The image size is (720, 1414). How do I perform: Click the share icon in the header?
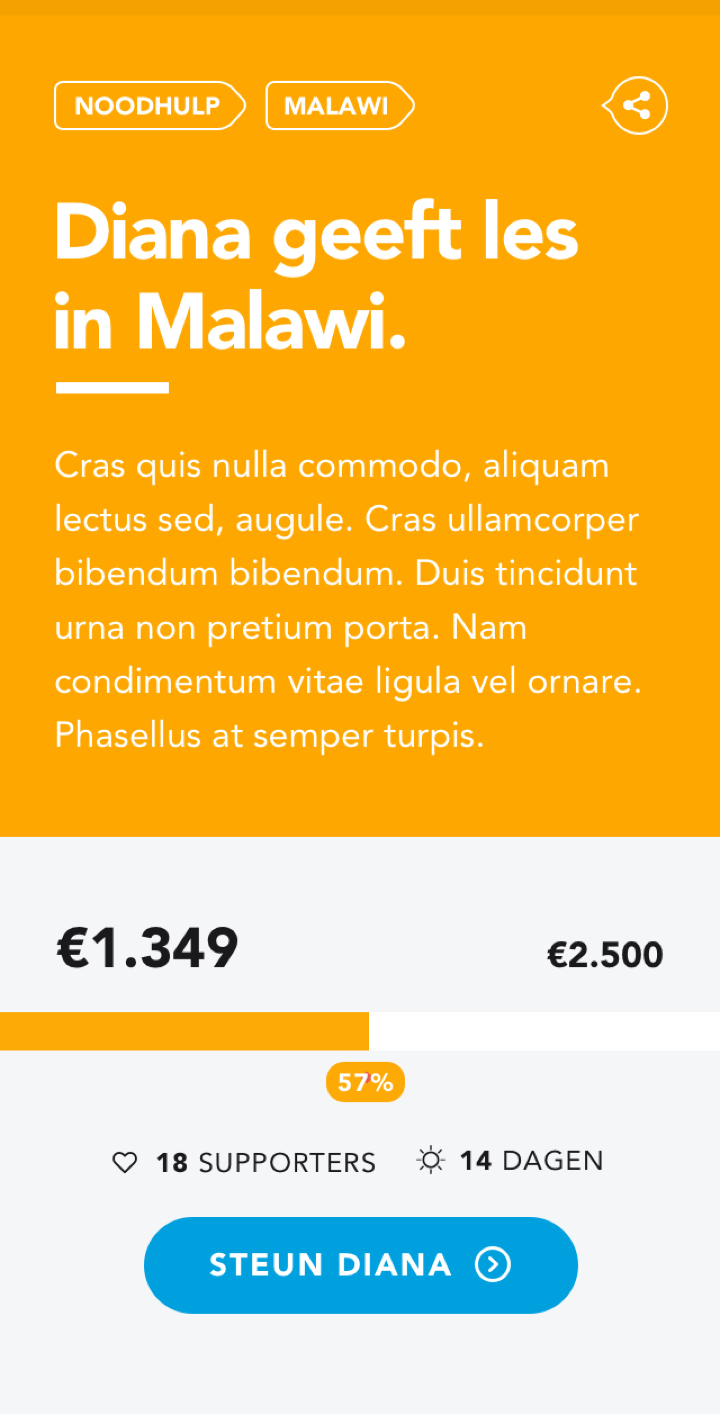(636, 105)
